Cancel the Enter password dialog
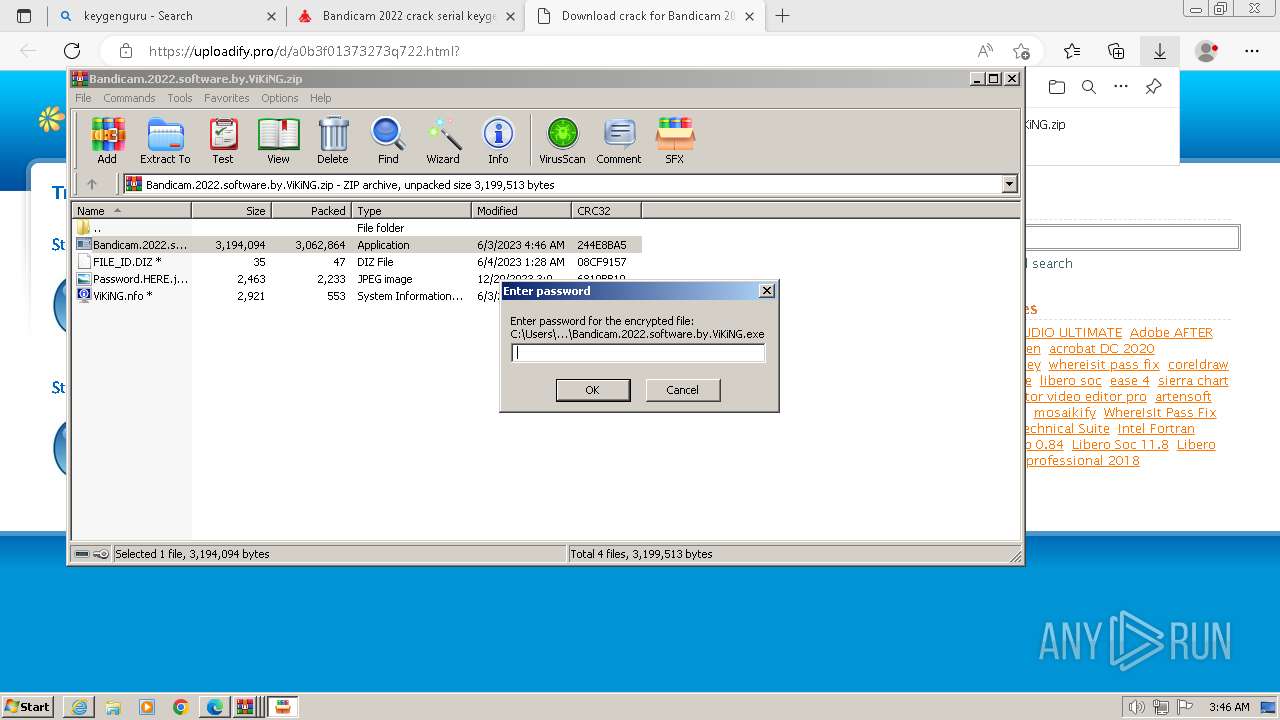 click(682, 390)
